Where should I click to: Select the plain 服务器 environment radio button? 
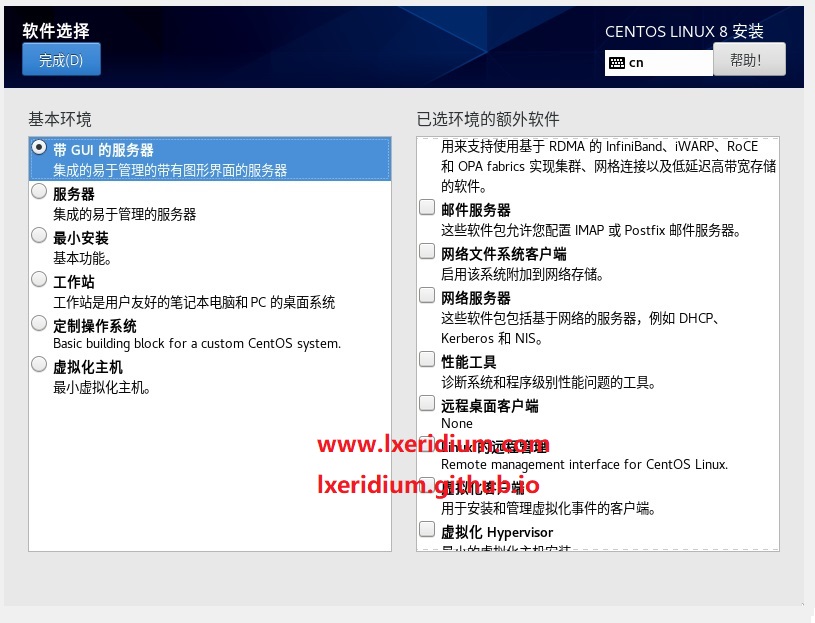coord(39,191)
